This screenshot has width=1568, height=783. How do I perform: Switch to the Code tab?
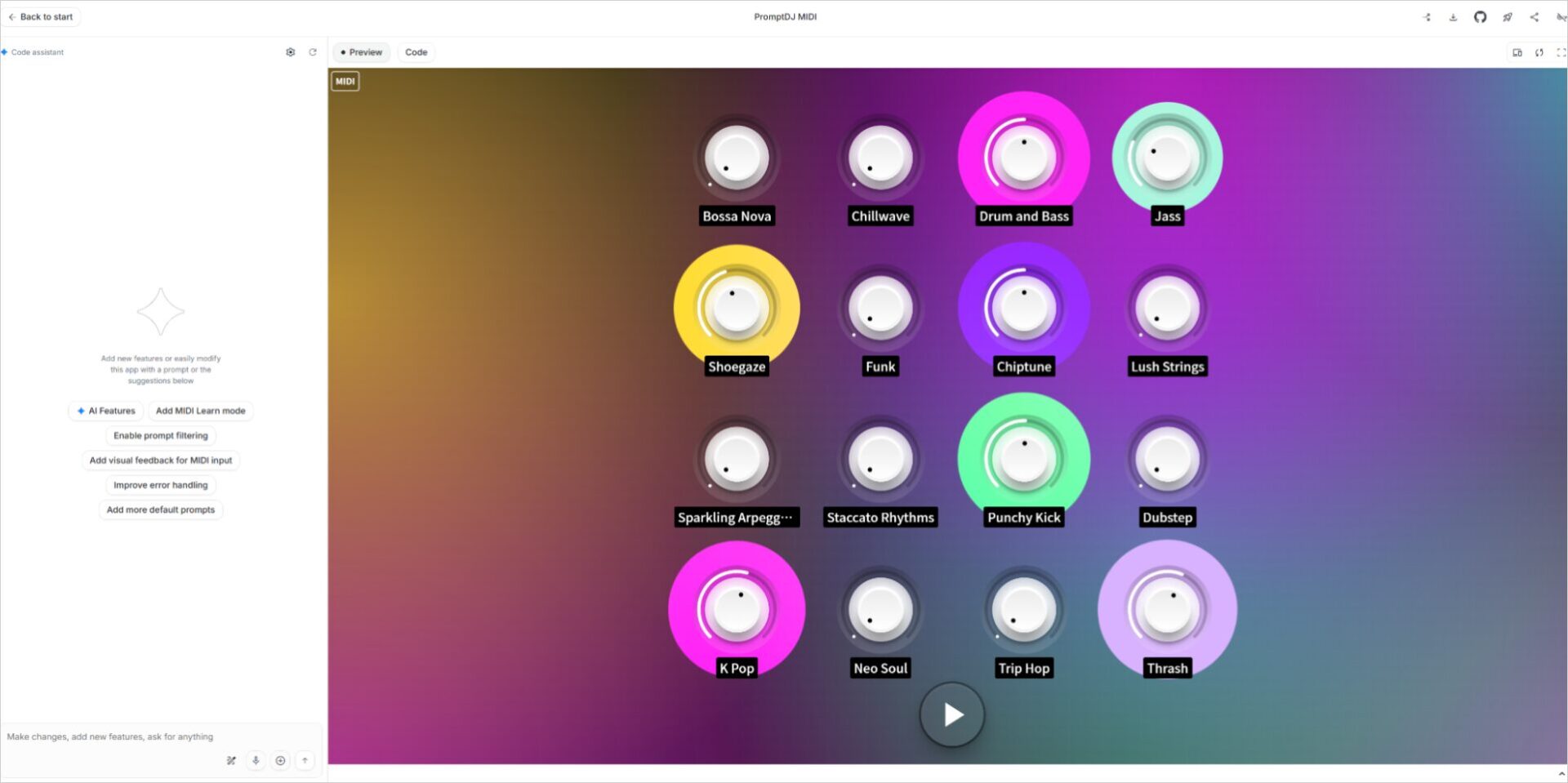[x=416, y=52]
